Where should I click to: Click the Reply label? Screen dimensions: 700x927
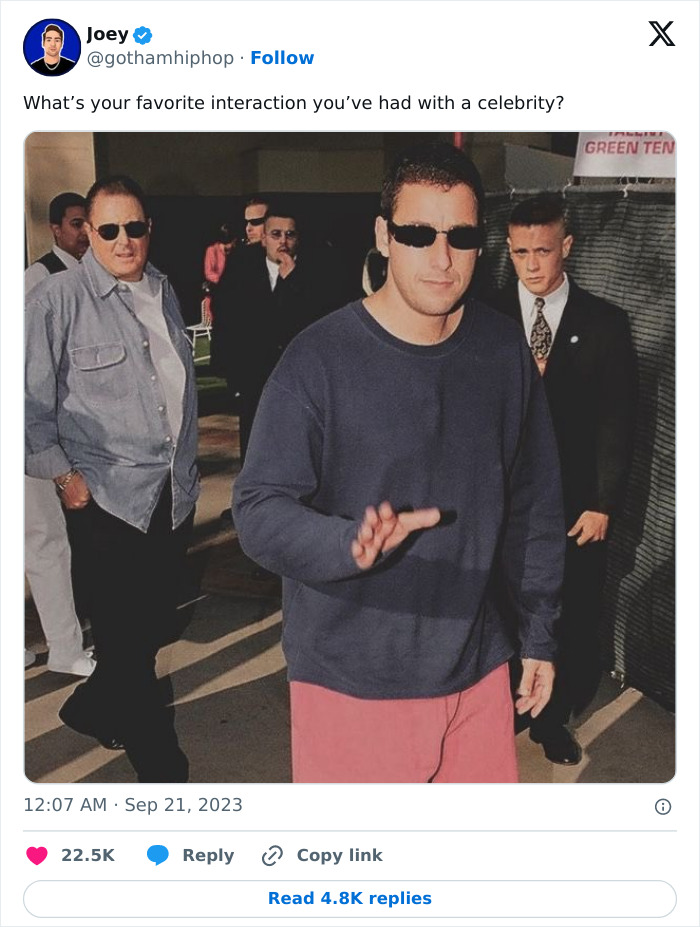pos(208,855)
